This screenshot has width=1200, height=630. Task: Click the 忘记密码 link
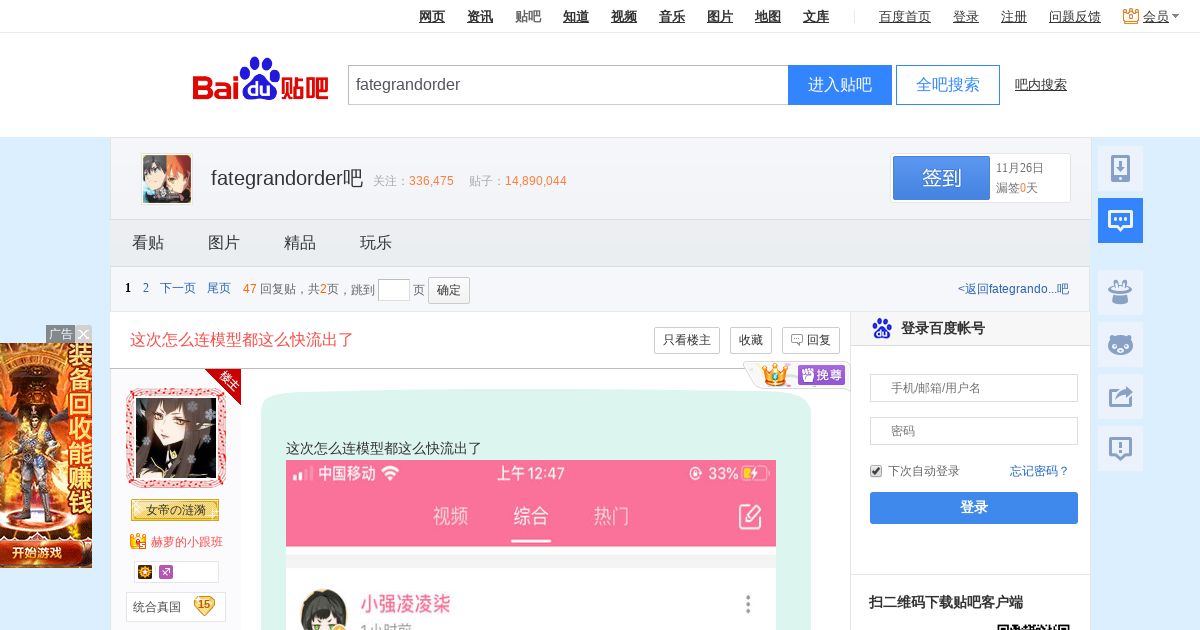point(1040,471)
